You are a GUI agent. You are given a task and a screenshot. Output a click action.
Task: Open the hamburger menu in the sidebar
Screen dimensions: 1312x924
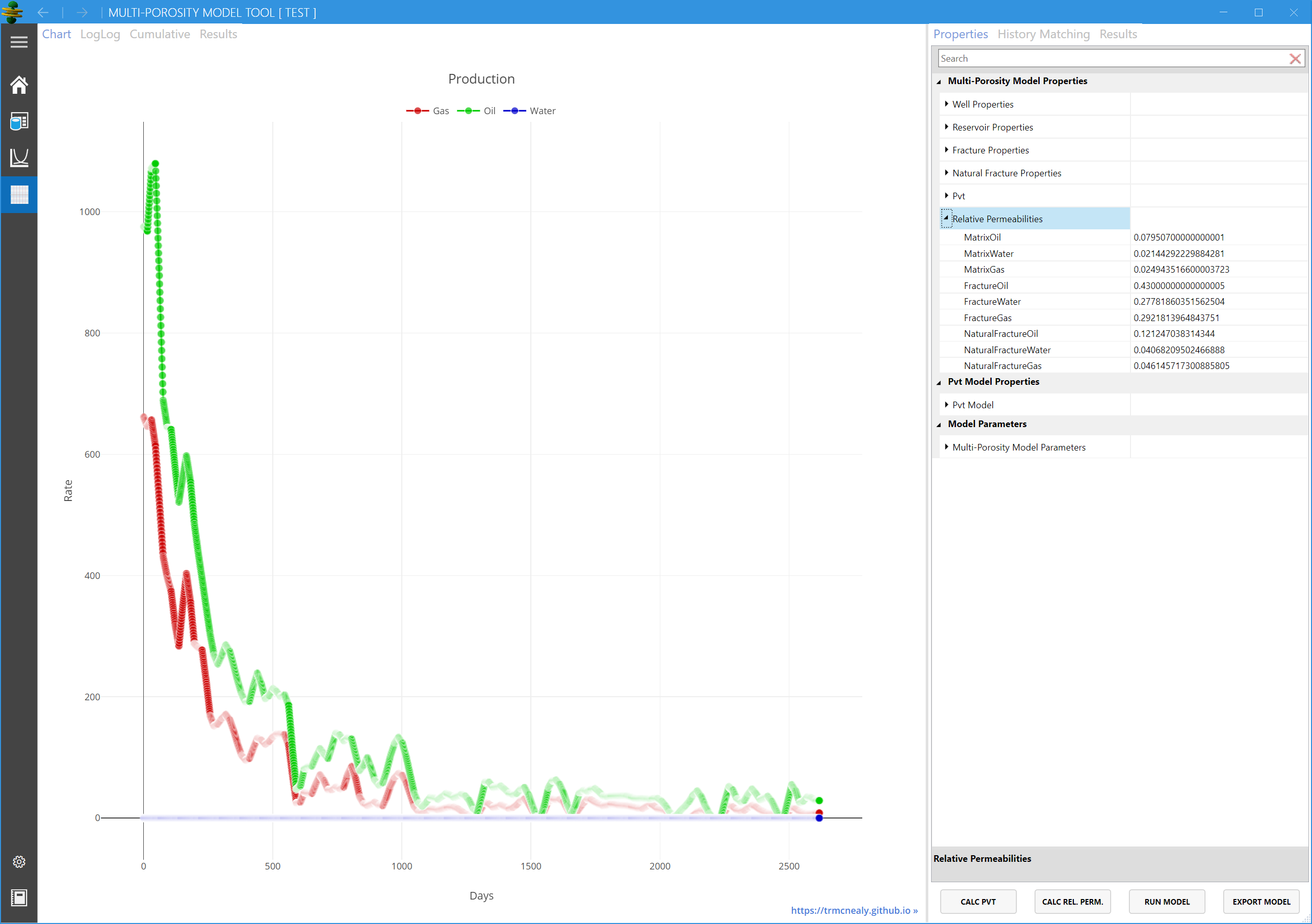(19, 42)
